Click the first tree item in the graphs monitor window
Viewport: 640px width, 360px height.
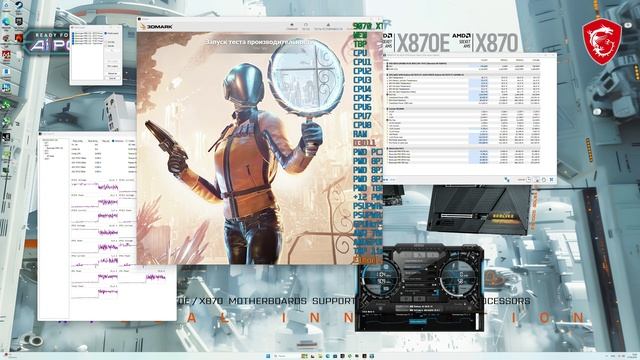point(50,140)
